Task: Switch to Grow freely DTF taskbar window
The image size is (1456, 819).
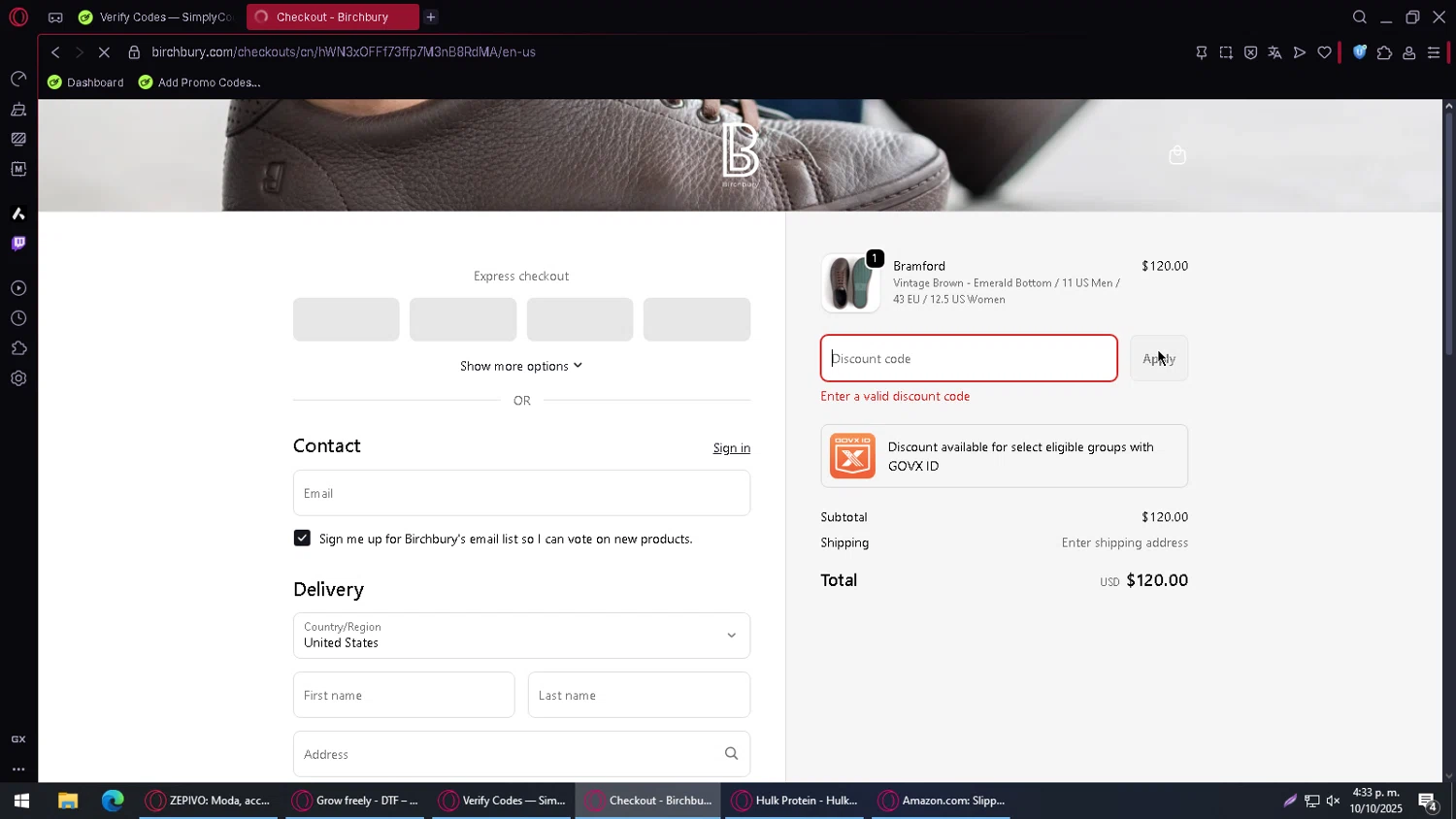Action: click(x=354, y=801)
